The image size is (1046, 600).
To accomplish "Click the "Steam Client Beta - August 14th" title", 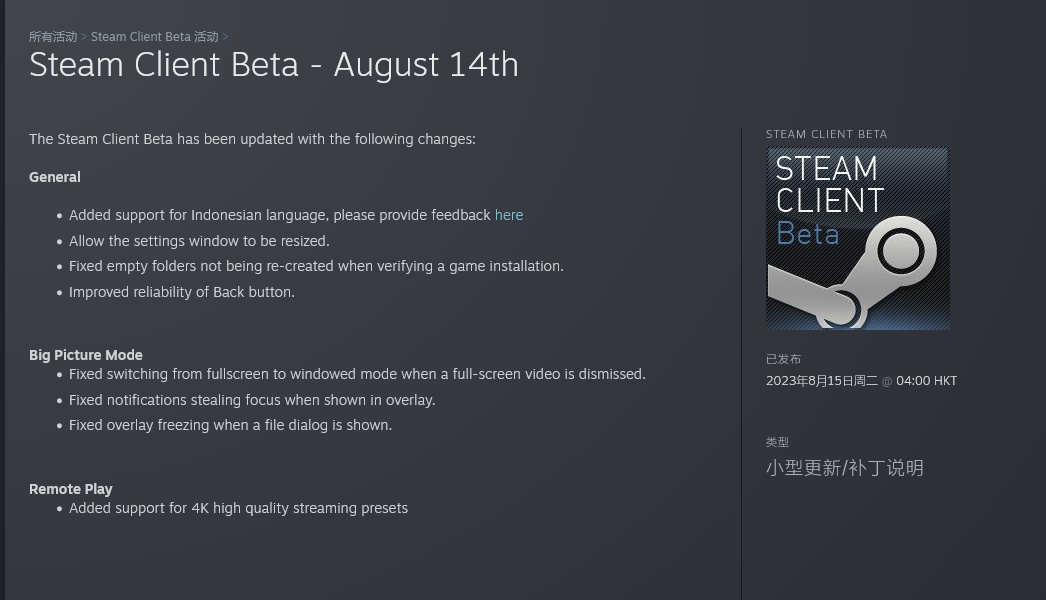I will pos(273,65).
